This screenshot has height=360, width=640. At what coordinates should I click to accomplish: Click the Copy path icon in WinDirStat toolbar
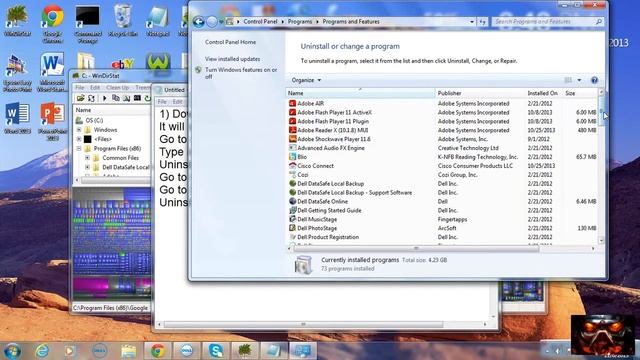point(116,98)
